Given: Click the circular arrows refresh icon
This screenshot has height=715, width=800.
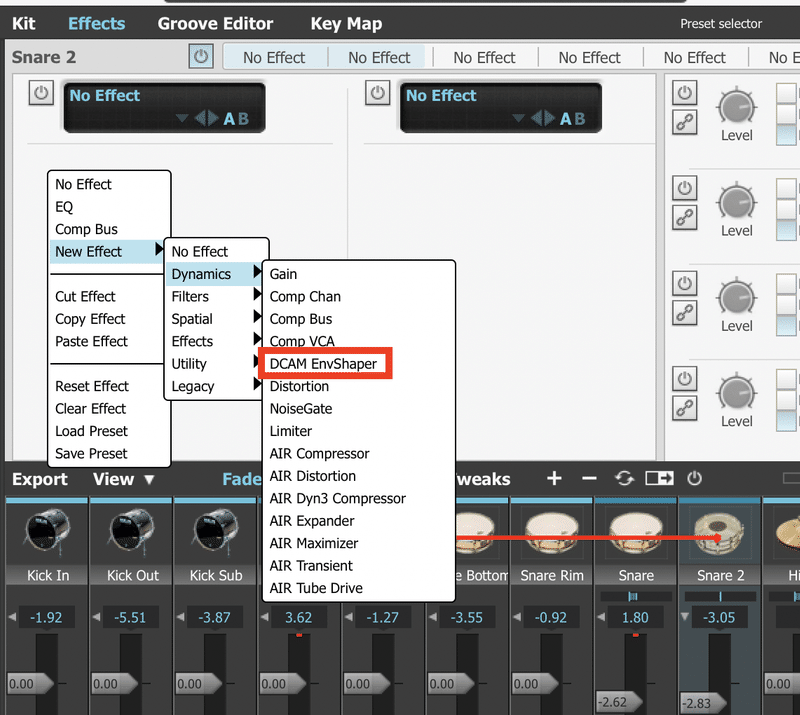Looking at the screenshot, I should [624, 478].
